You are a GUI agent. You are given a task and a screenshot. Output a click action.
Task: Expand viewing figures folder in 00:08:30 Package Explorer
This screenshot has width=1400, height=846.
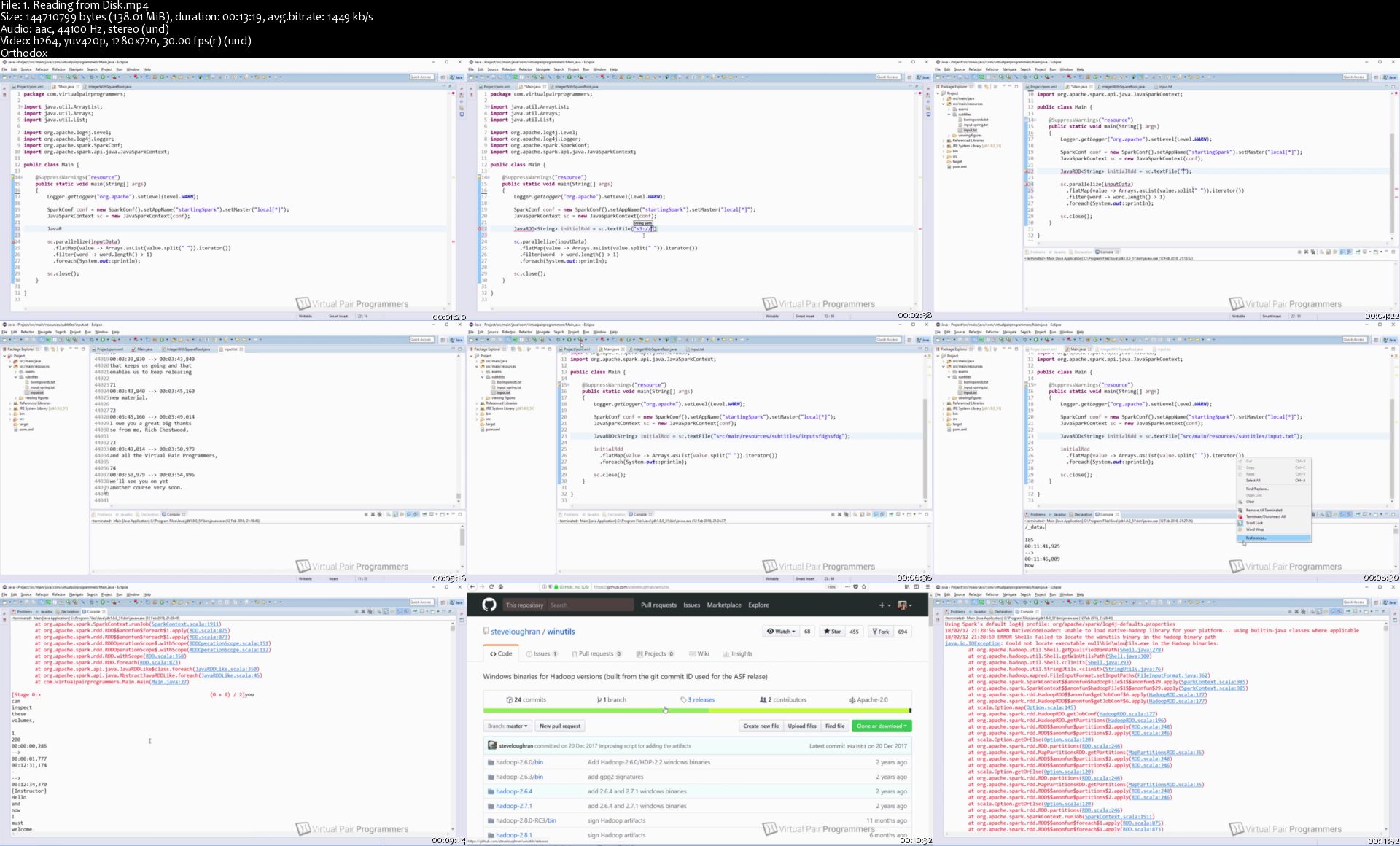pos(949,397)
